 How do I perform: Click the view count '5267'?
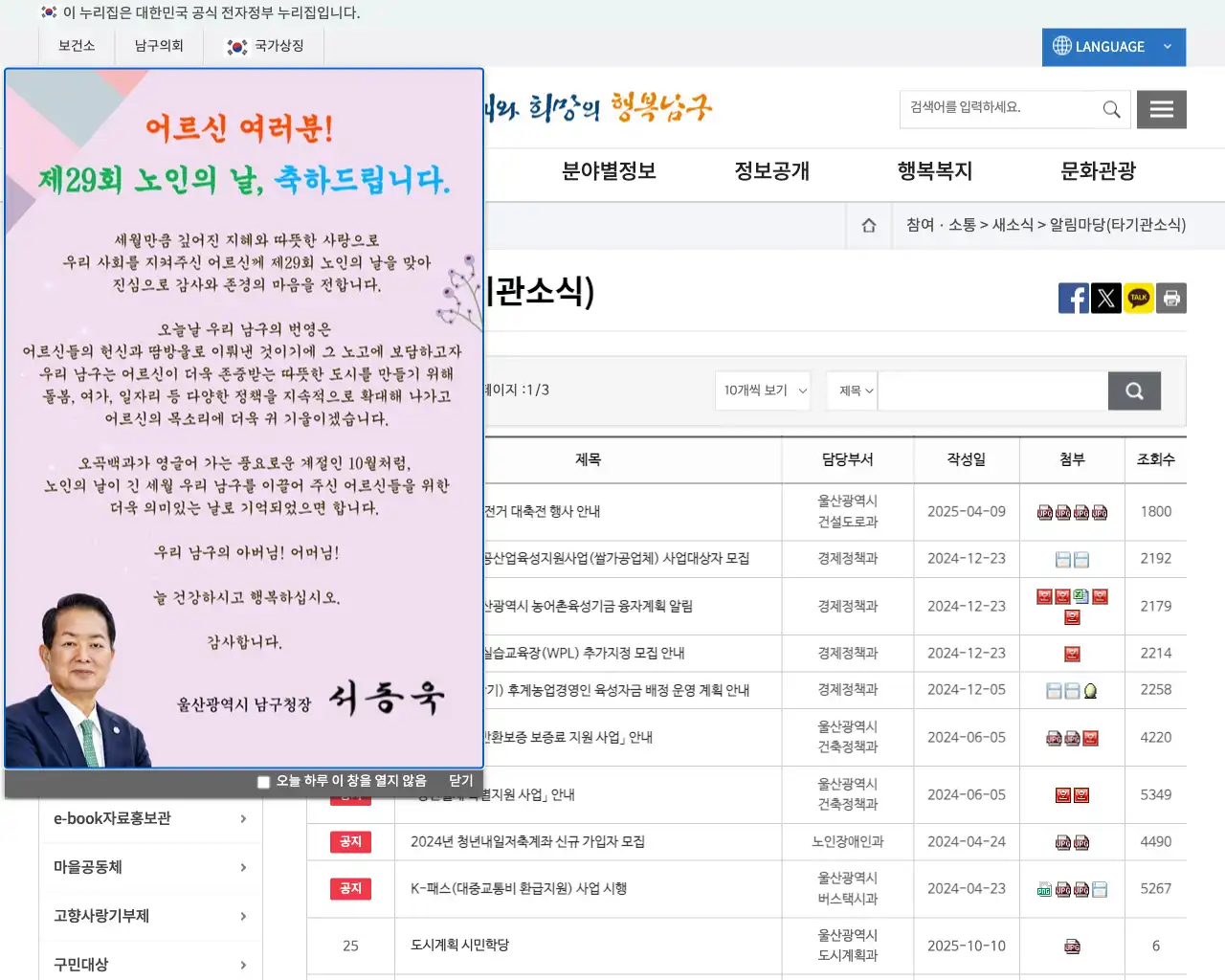(x=1156, y=889)
